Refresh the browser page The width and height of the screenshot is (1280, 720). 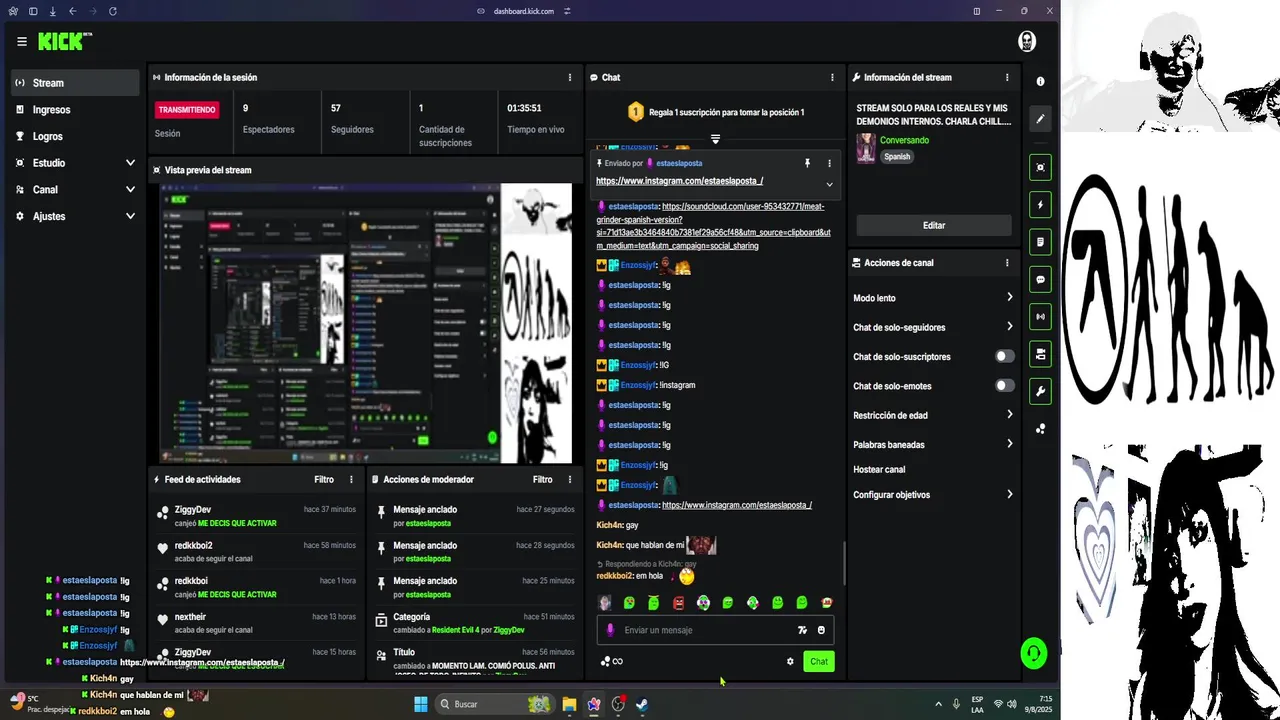click(112, 11)
